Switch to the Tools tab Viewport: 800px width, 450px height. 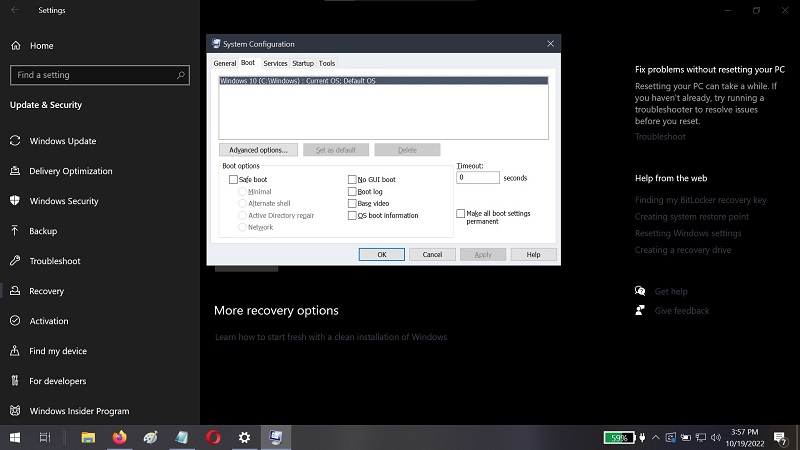327,63
